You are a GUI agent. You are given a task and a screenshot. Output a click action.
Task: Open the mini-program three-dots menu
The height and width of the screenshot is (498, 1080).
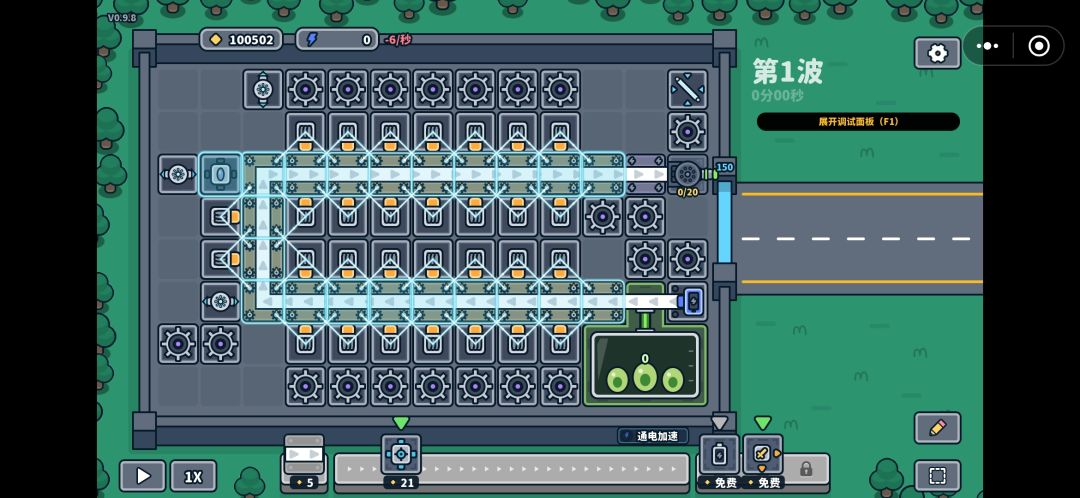tap(987, 46)
